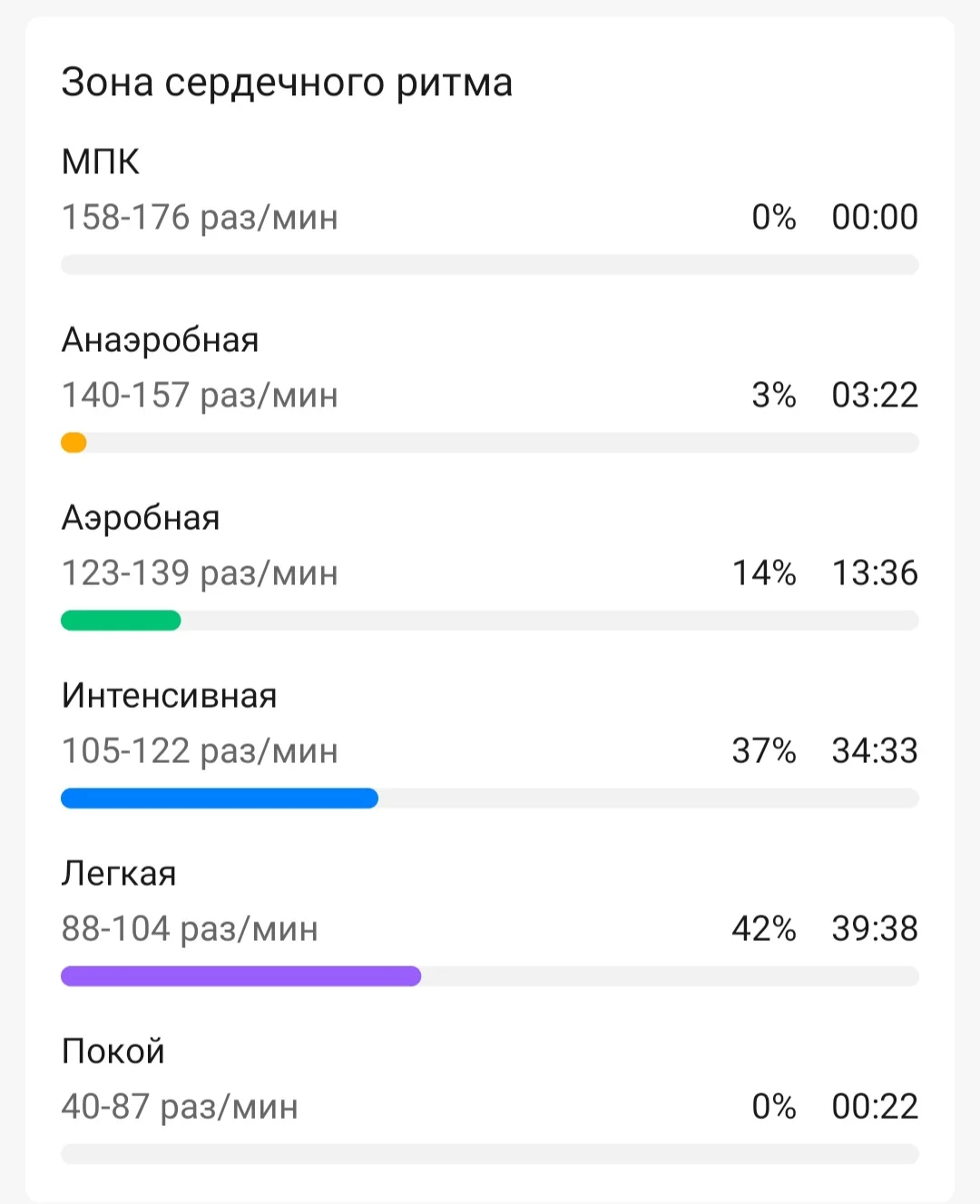Tap the Покой zone label
The image size is (980, 1204).
coord(113,1052)
